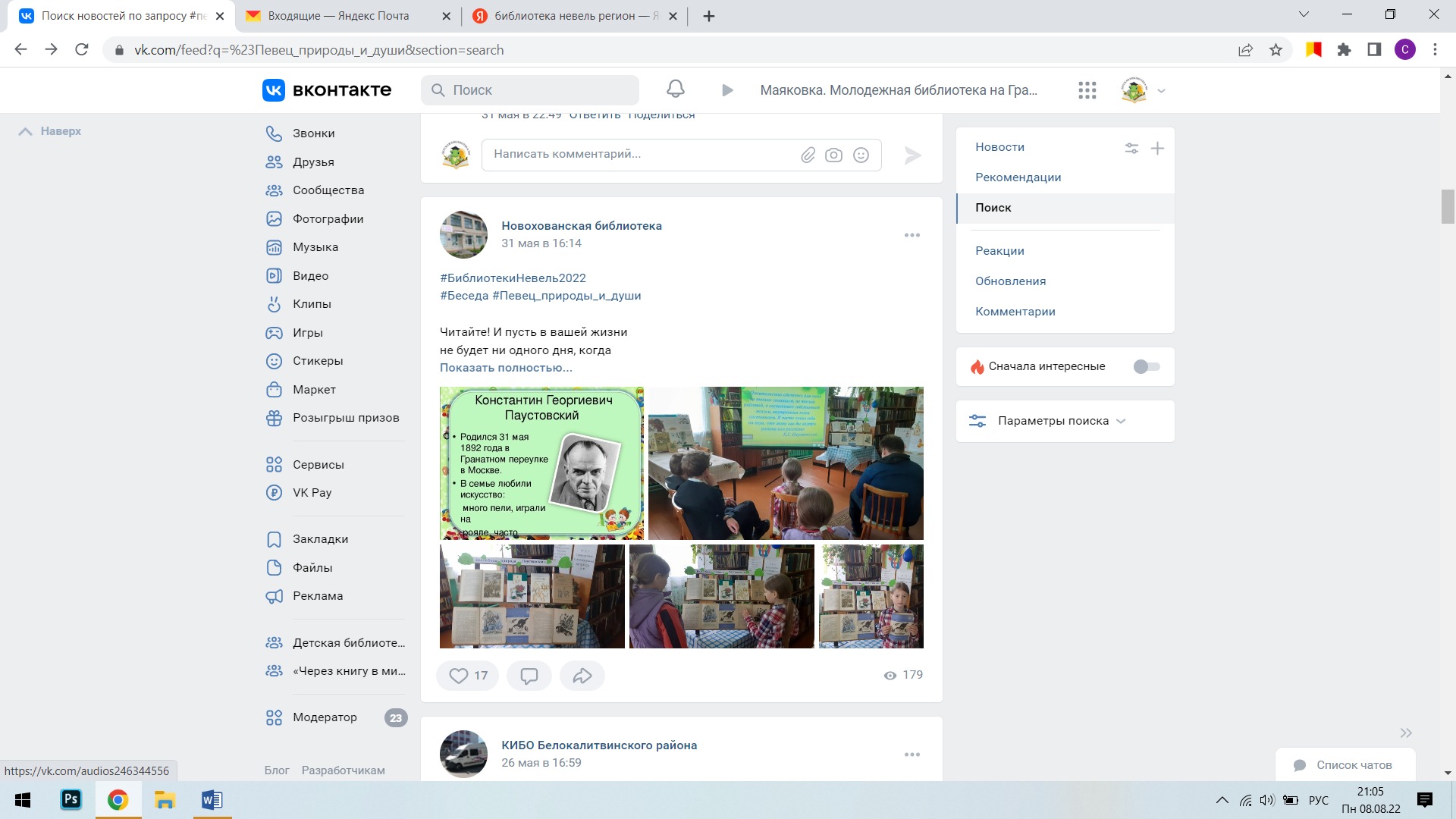The height and width of the screenshot is (819, 1456).
Task: Open comments on the Новохованская библиотека post
Action: (x=529, y=676)
